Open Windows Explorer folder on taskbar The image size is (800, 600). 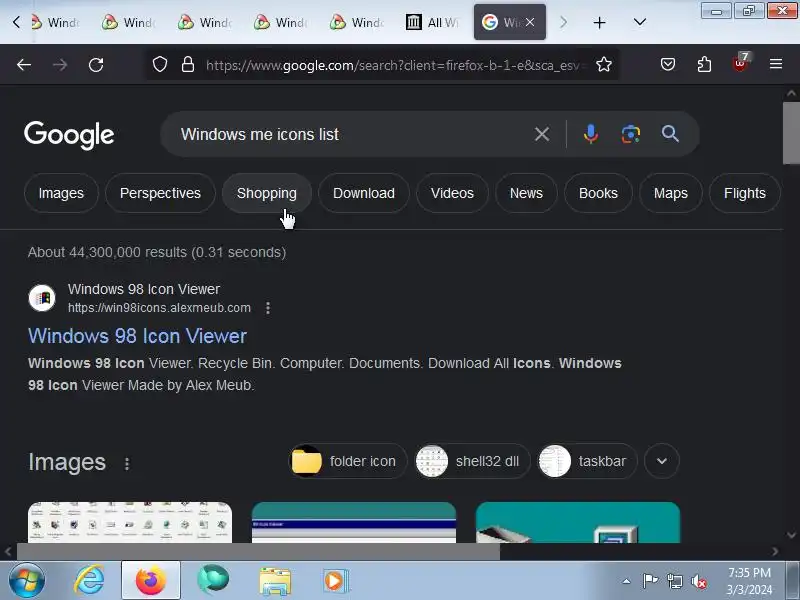pos(274,581)
